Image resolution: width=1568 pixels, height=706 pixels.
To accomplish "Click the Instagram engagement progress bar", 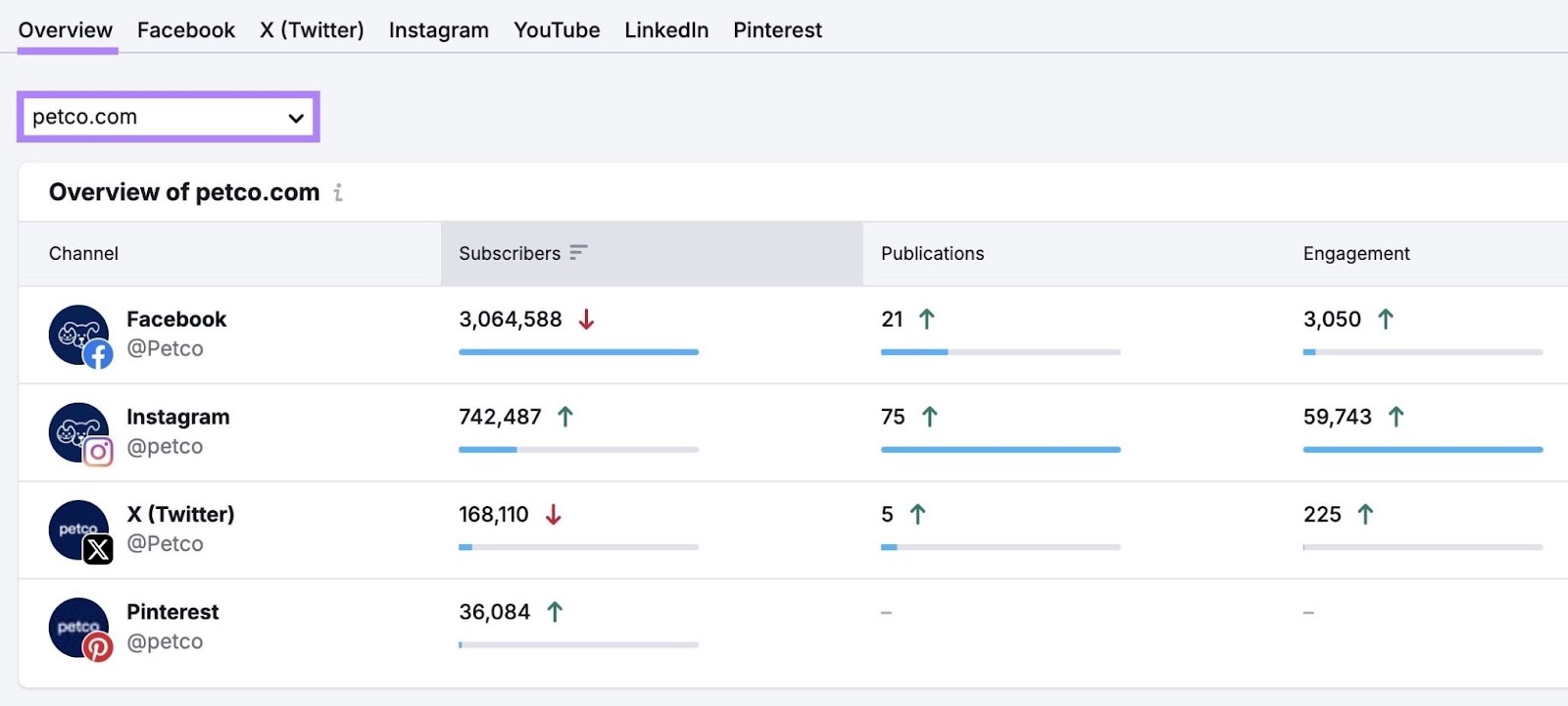I will (x=1422, y=450).
